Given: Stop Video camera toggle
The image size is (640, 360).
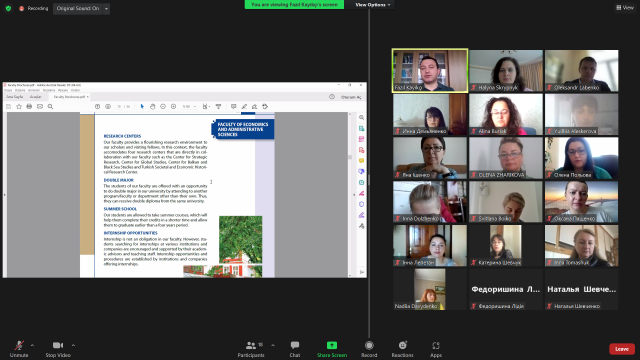Looking at the screenshot, I should coord(58,349).
